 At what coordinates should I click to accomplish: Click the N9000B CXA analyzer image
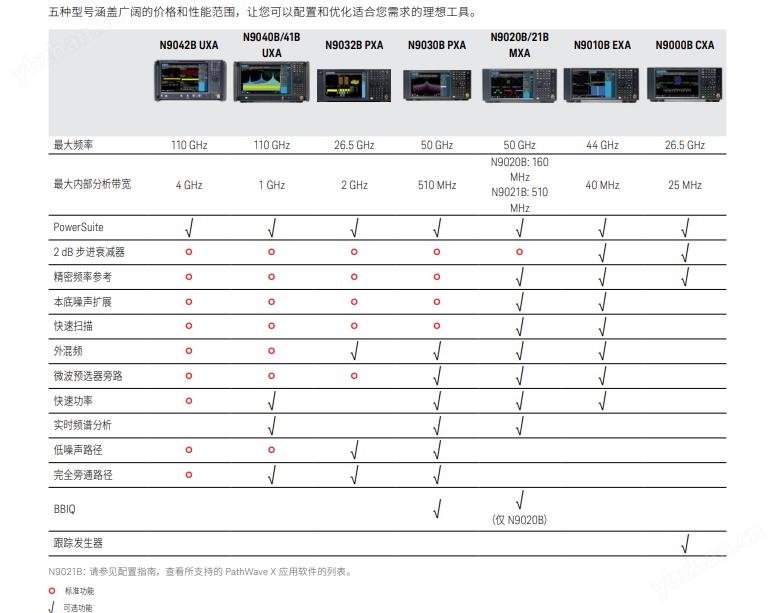click(x=685, y=85)
